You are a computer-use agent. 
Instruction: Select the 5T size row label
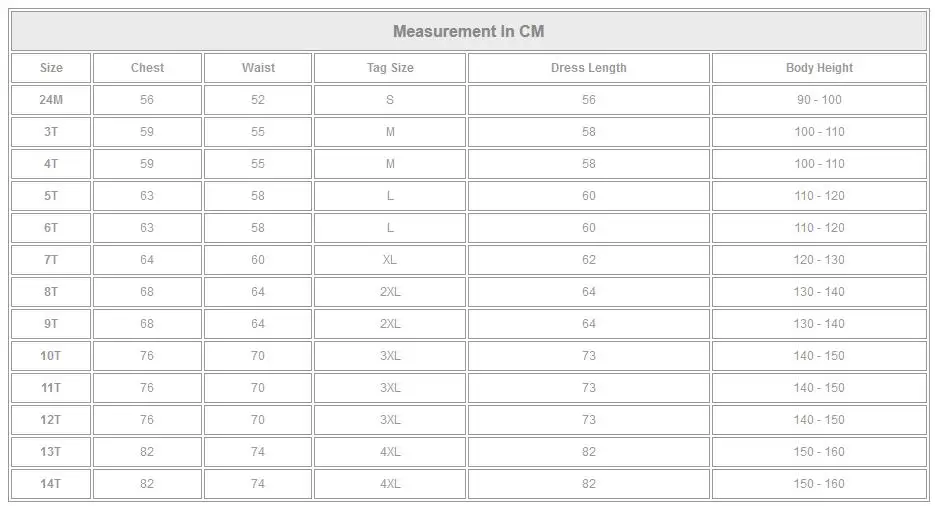pos(51,196)
